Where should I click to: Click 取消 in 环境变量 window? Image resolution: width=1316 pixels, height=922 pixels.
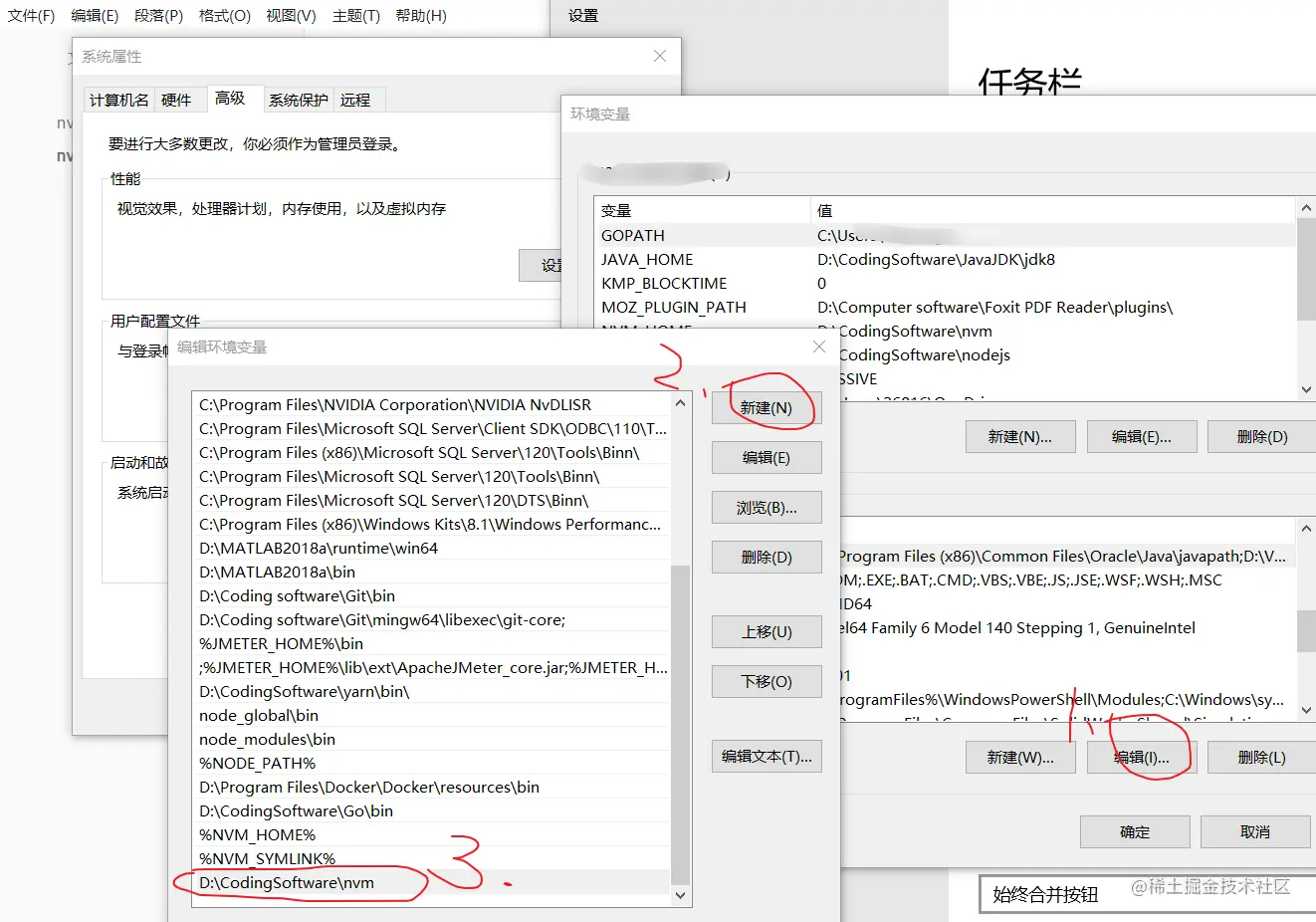(x=1255, y=832)
